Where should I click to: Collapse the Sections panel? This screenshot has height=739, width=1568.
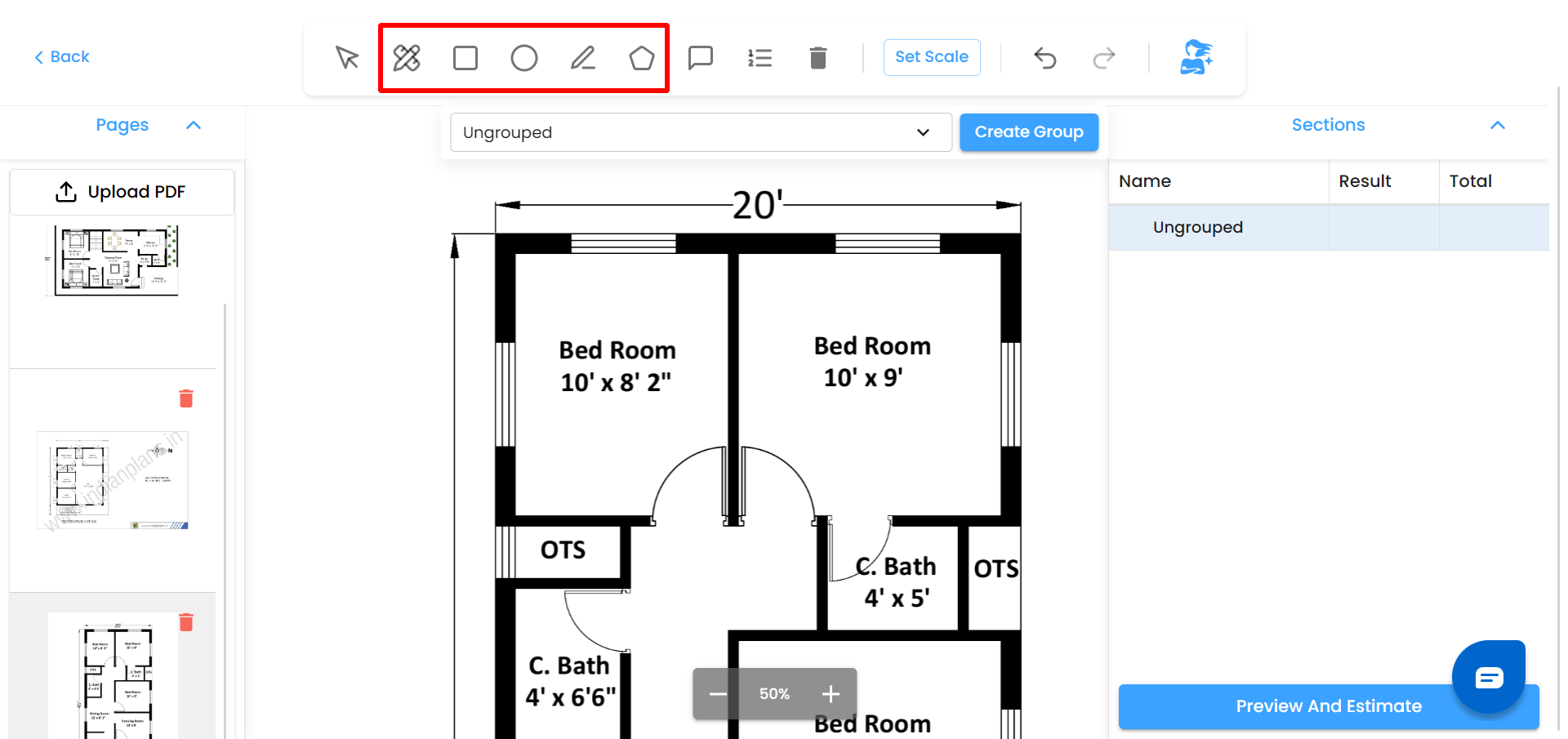pos(1498,125)
